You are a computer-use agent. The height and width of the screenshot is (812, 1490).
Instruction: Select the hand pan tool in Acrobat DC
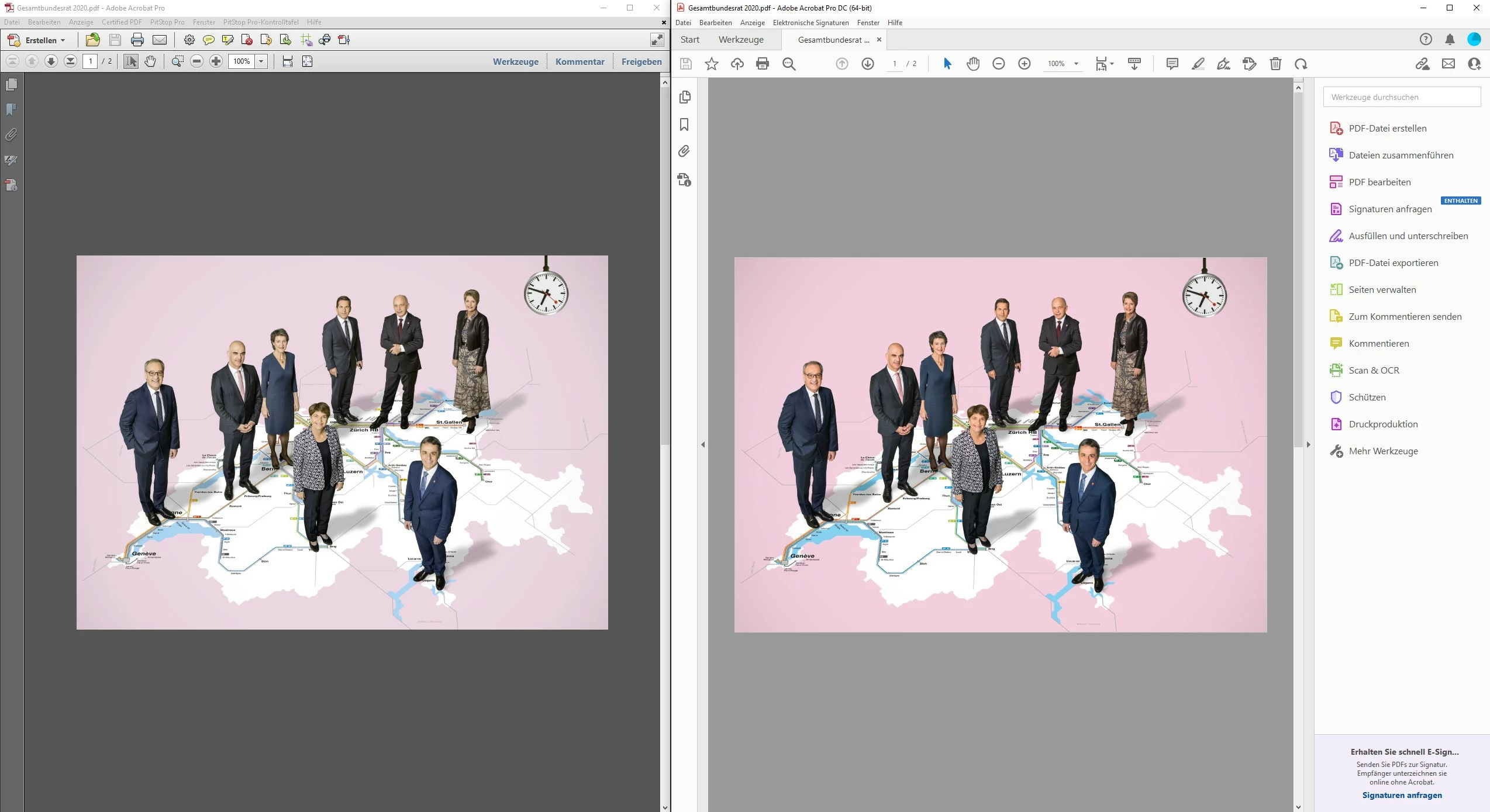click(972, 64)
